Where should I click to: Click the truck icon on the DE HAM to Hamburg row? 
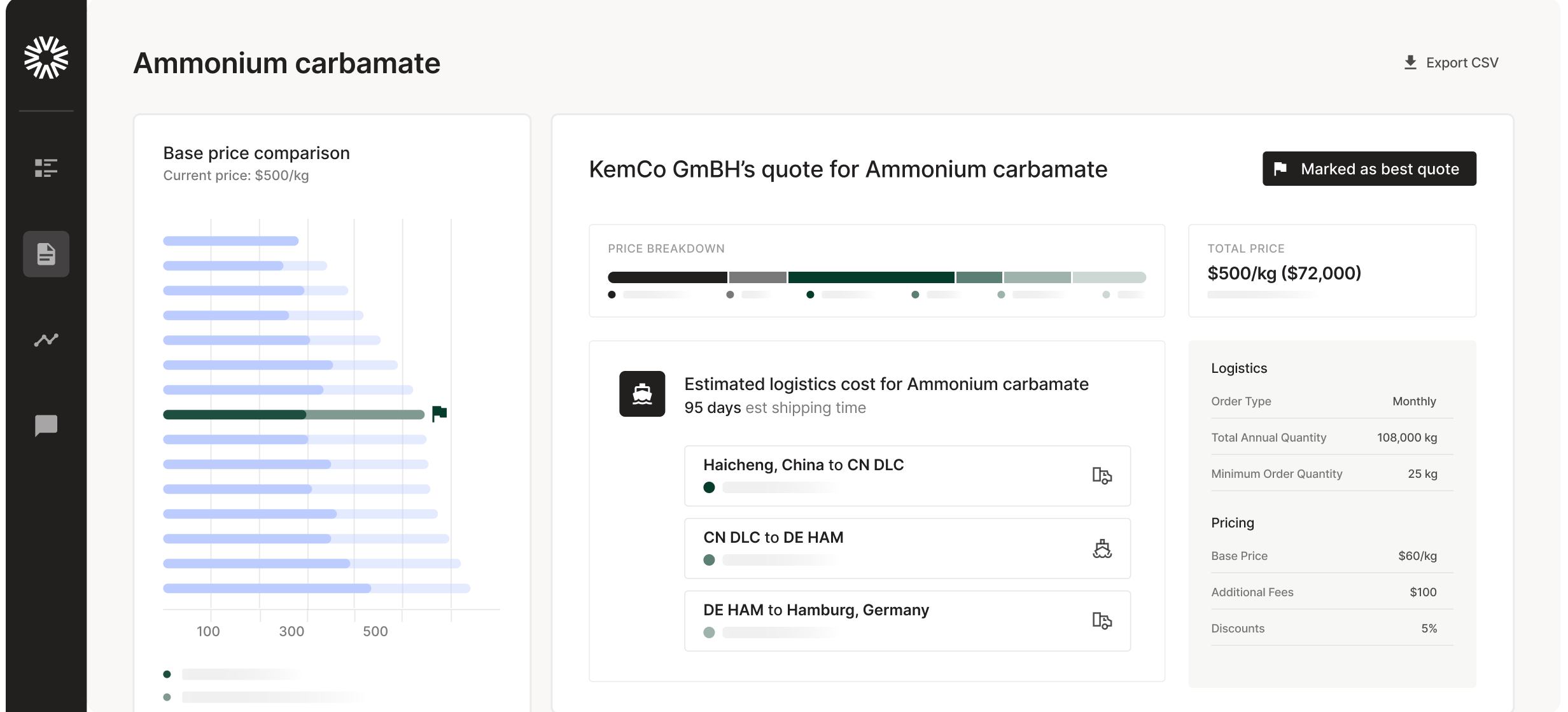[1102, 621]
